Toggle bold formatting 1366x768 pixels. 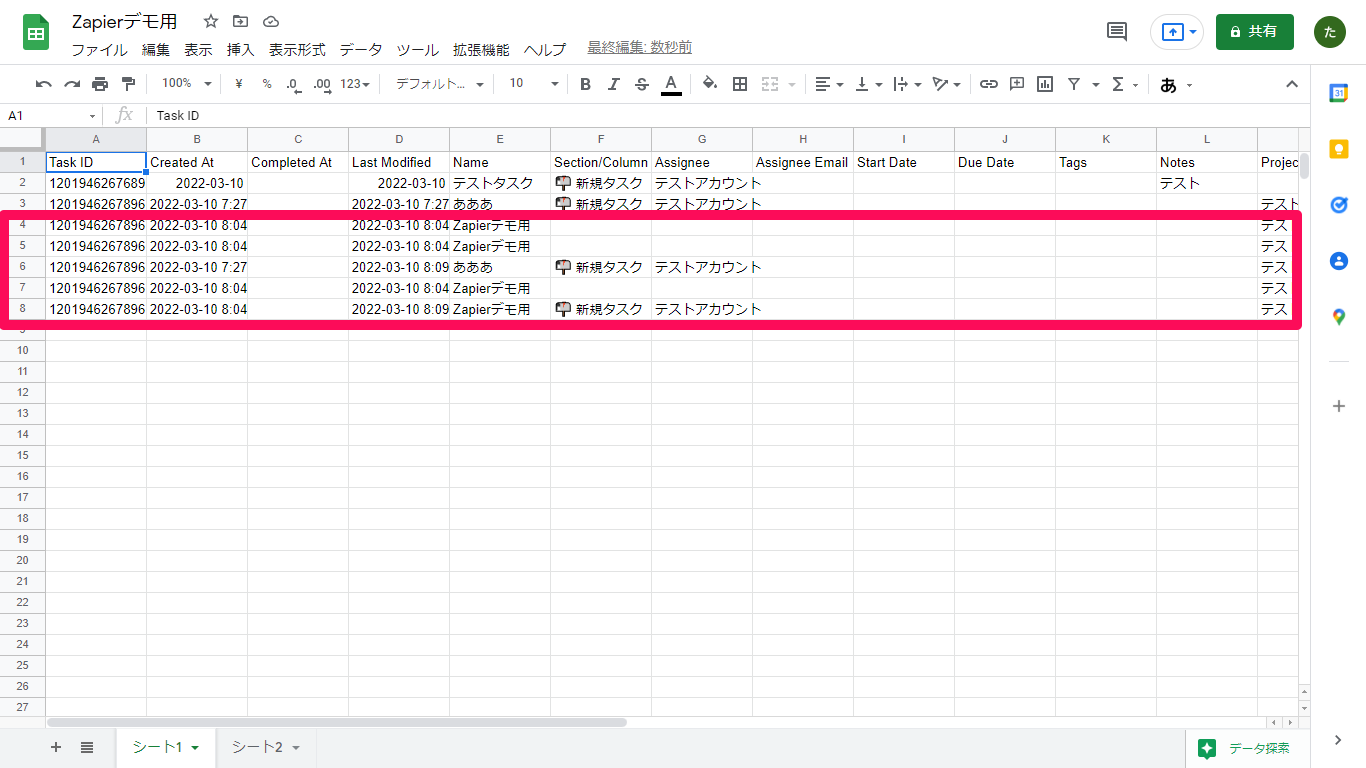coord(586,84)
